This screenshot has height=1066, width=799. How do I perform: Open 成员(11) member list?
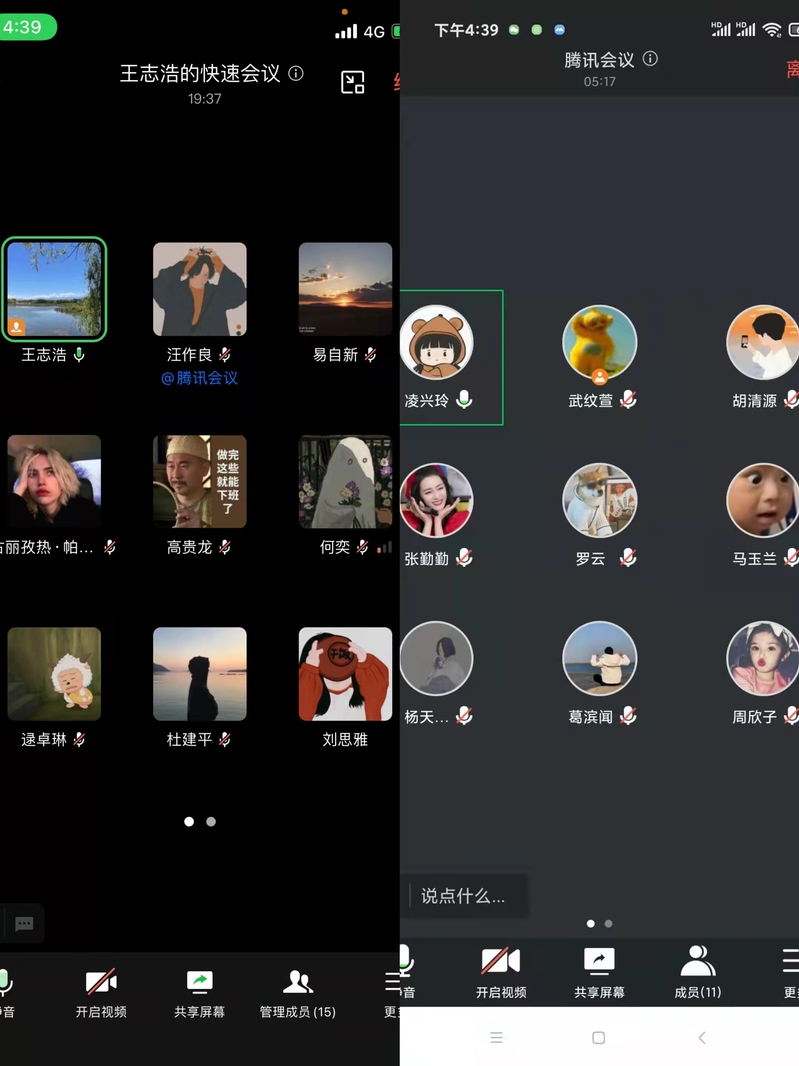click(697, 972)
